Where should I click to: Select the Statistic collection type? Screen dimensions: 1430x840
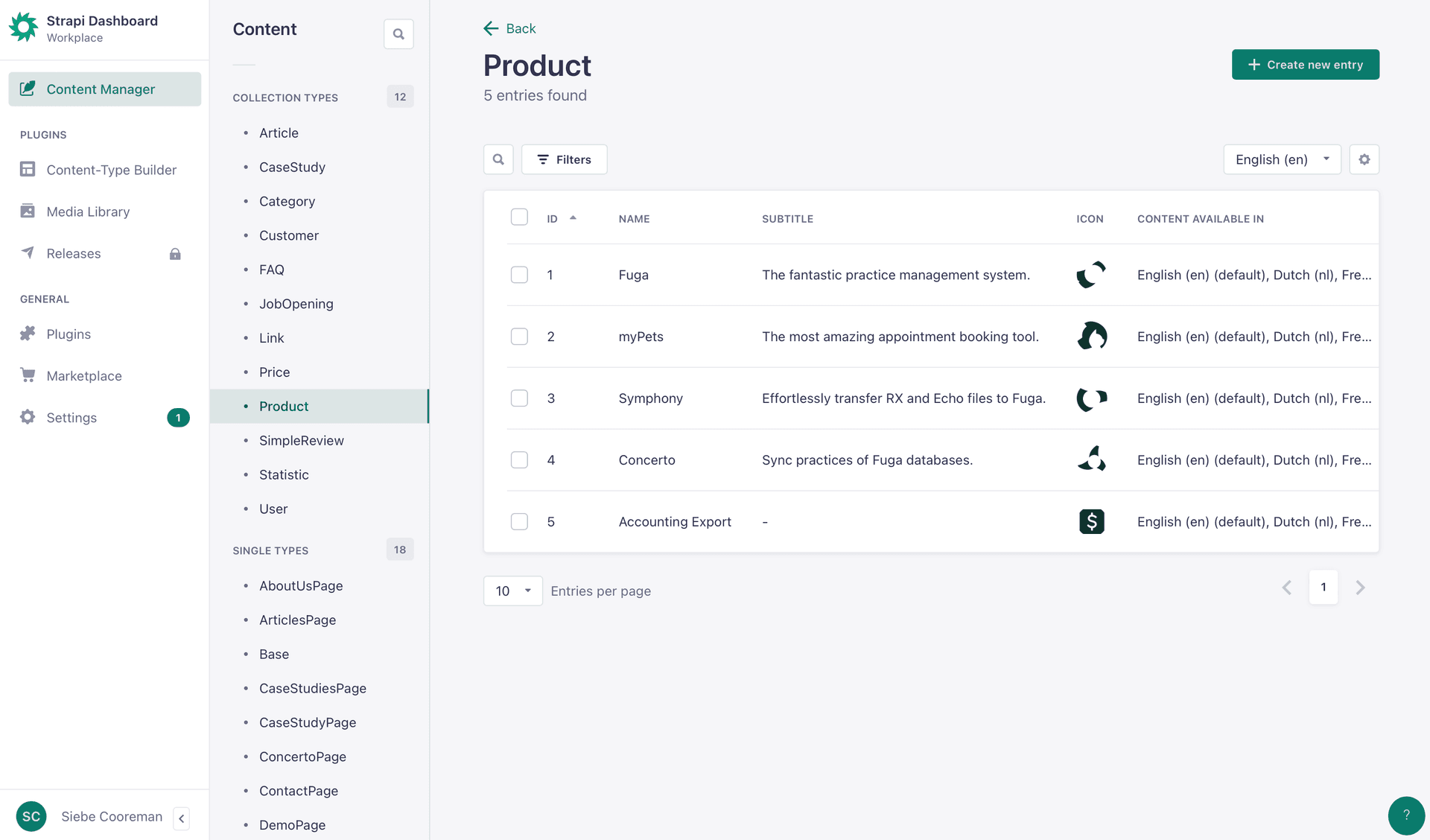click(x=284, y=475)
